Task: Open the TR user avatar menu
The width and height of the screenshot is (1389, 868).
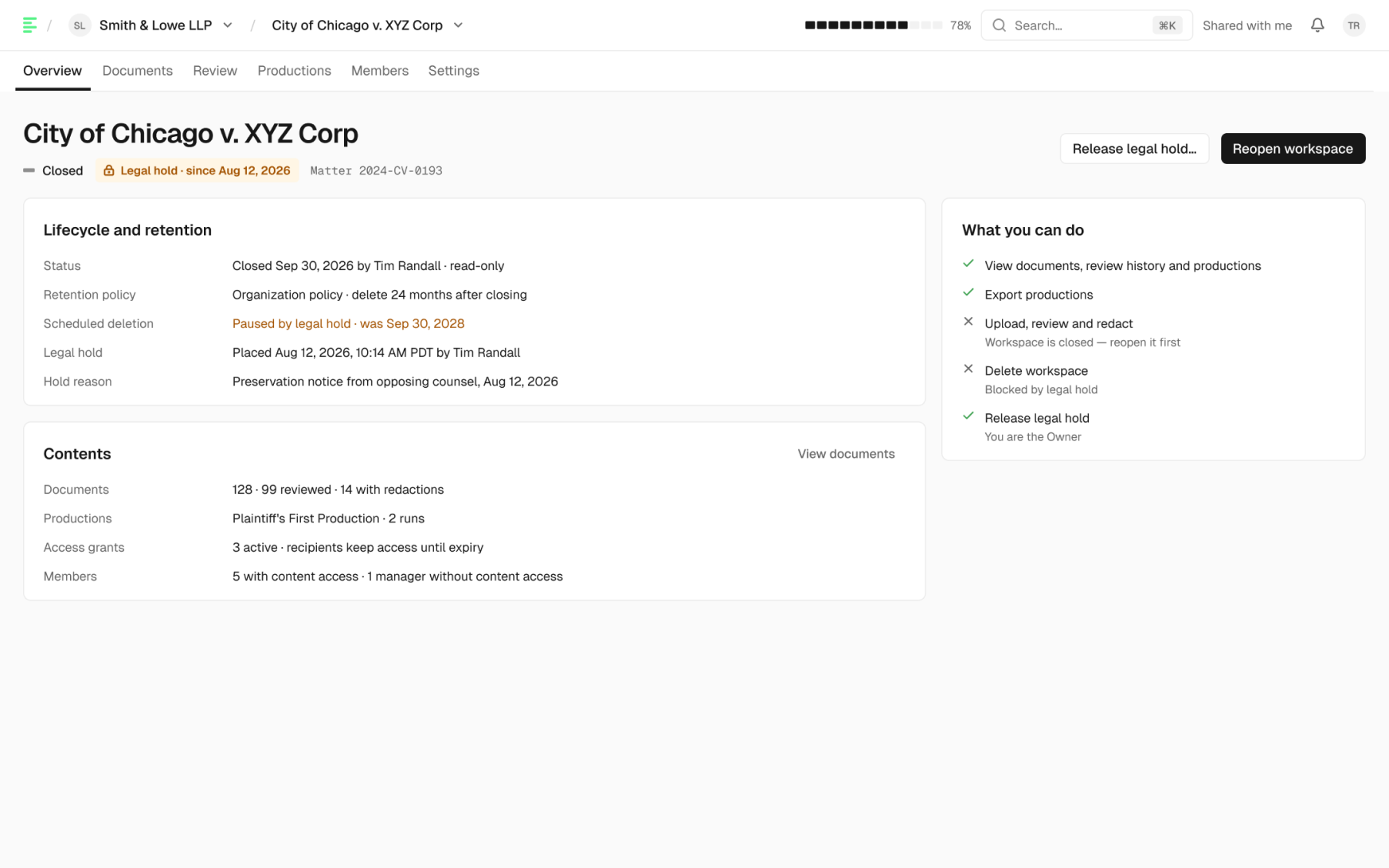Action: pos(1353,25)
